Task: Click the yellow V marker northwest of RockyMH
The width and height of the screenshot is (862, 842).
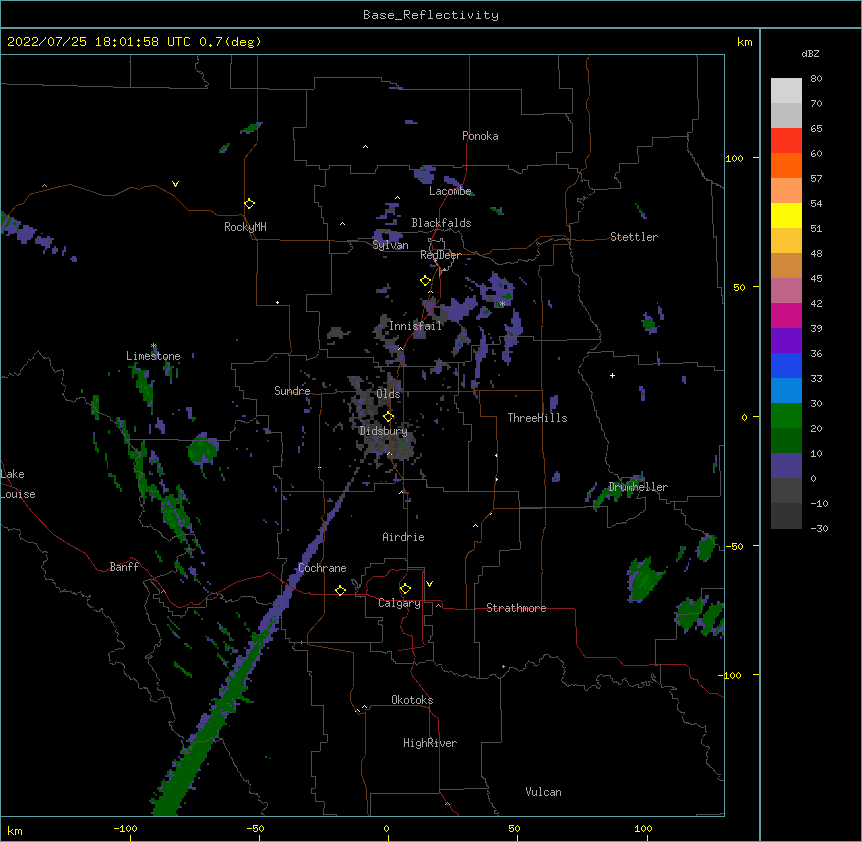Action: pyautogui.click(x=175, y=184)
